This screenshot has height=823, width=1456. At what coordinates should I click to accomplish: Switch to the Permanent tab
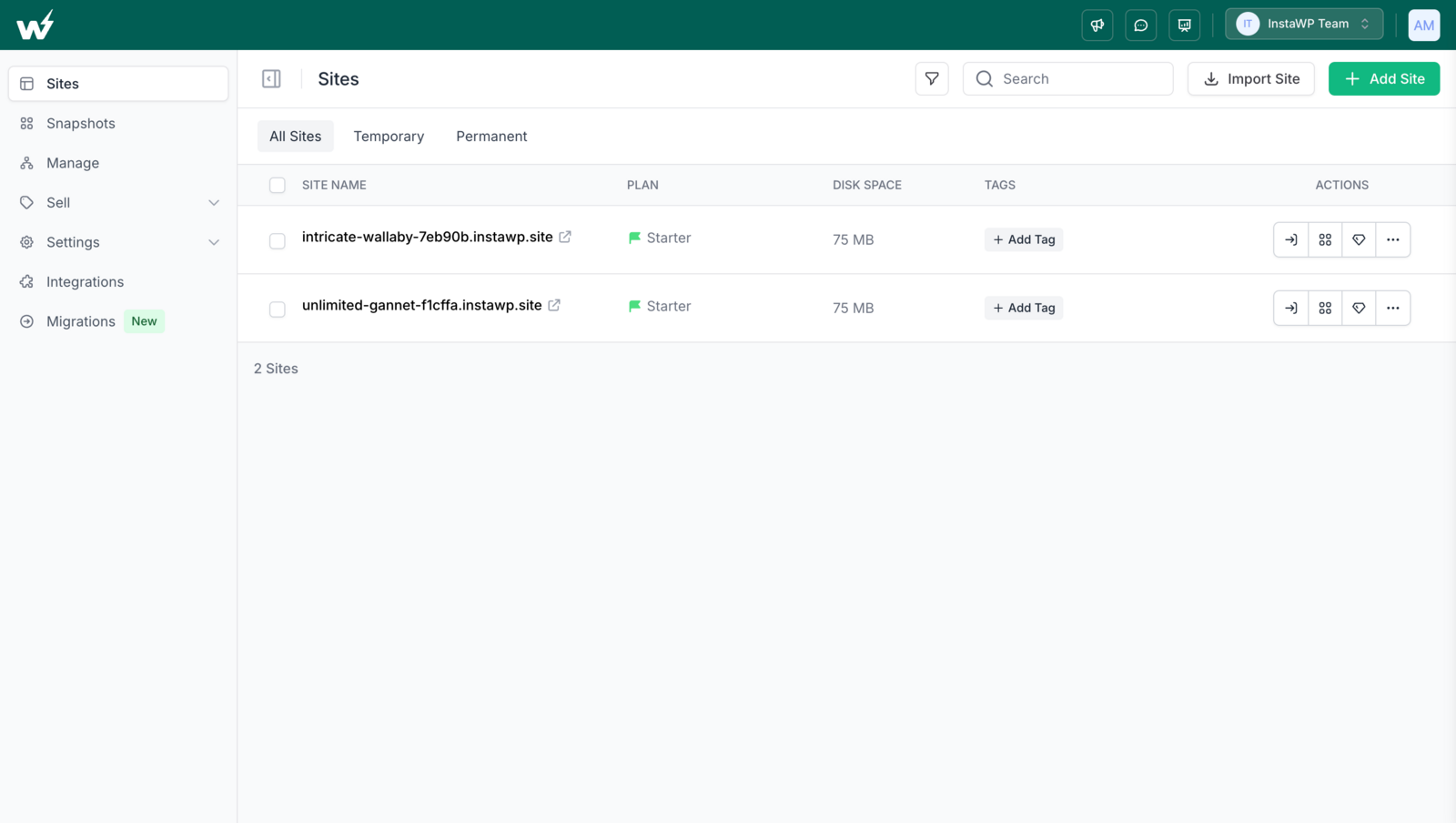pyautogui.click(x=491, y=137)
